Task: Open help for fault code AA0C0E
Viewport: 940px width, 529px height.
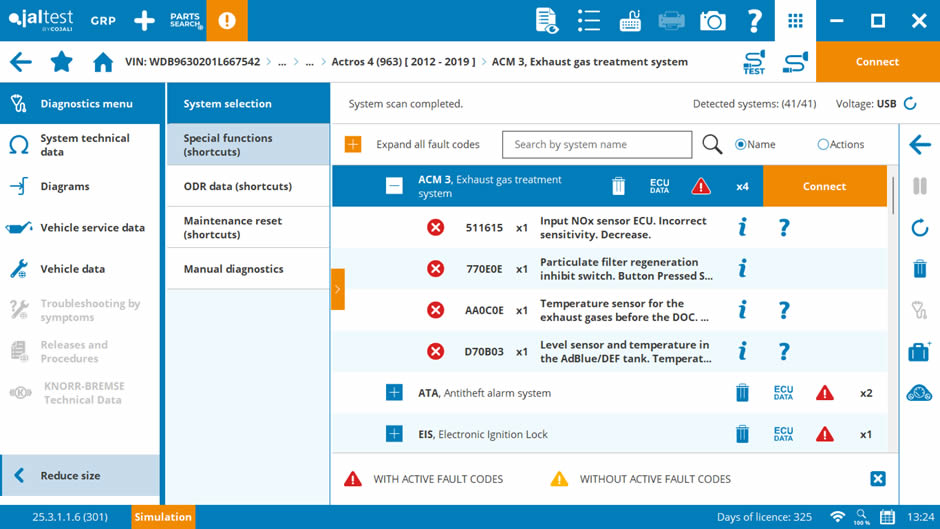Action: click(x=784, y=310)
